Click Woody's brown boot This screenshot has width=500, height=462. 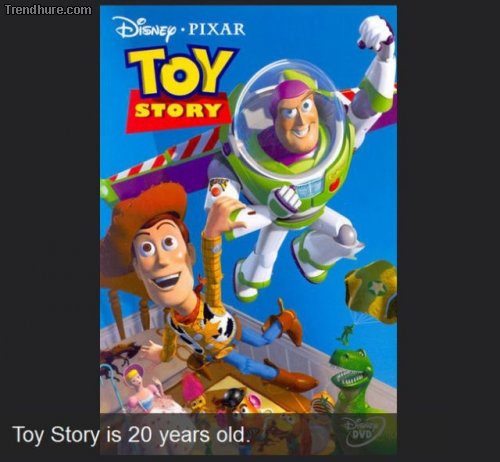(291, 377)
